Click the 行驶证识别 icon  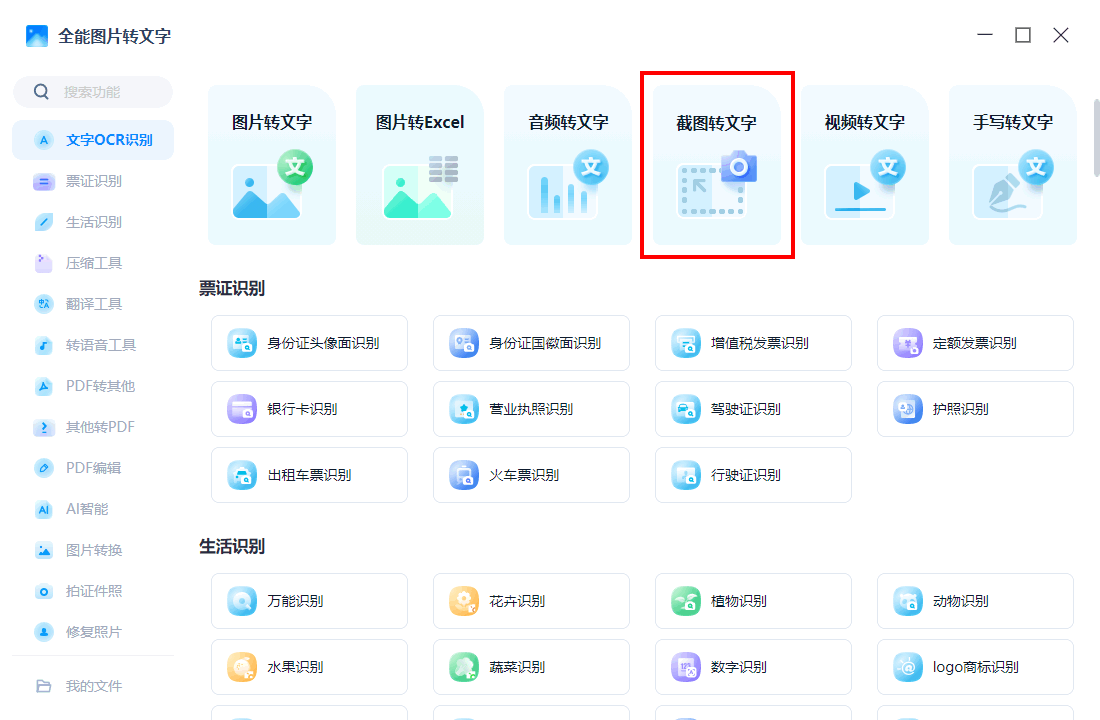[x=685, y=475]
